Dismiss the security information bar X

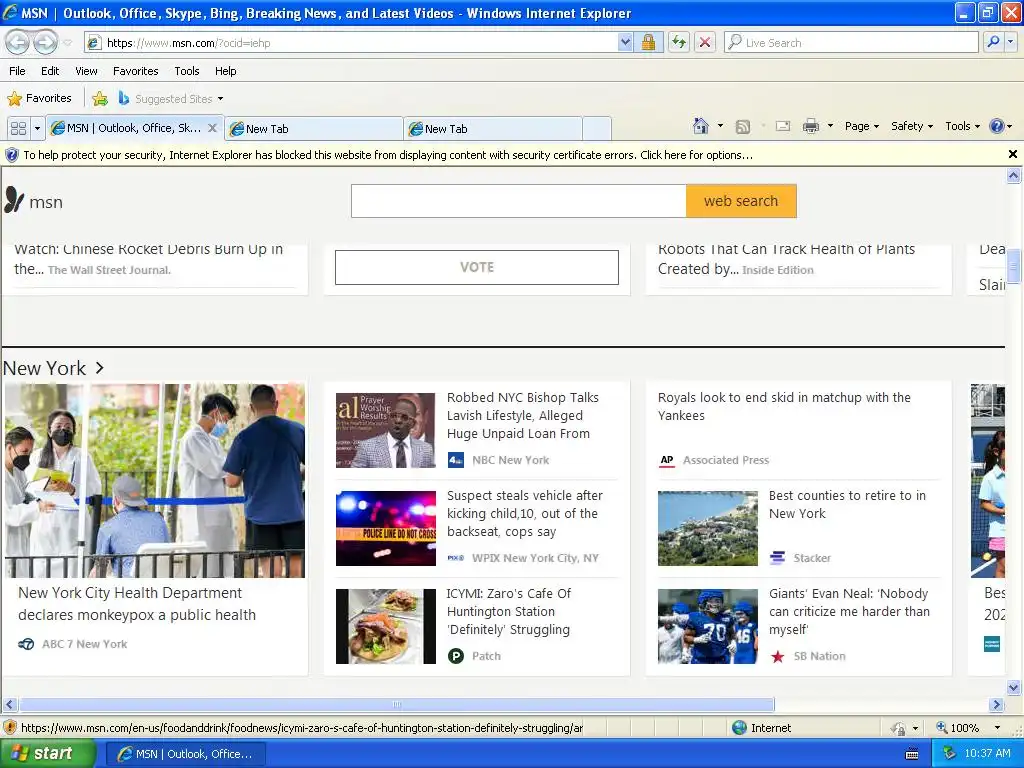1013,154
